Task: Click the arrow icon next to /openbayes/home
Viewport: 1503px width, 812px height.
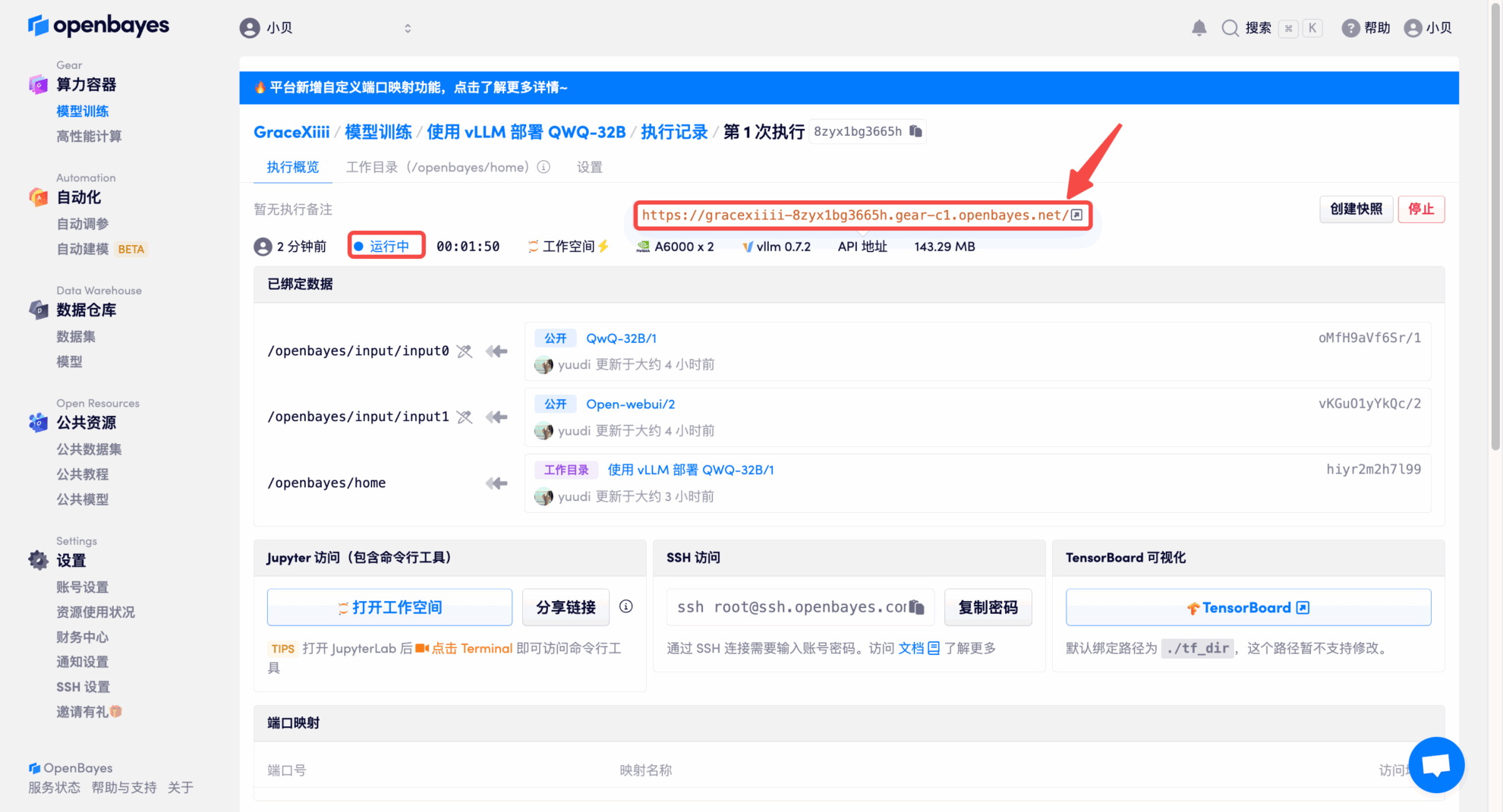Action: click(496, 483)
